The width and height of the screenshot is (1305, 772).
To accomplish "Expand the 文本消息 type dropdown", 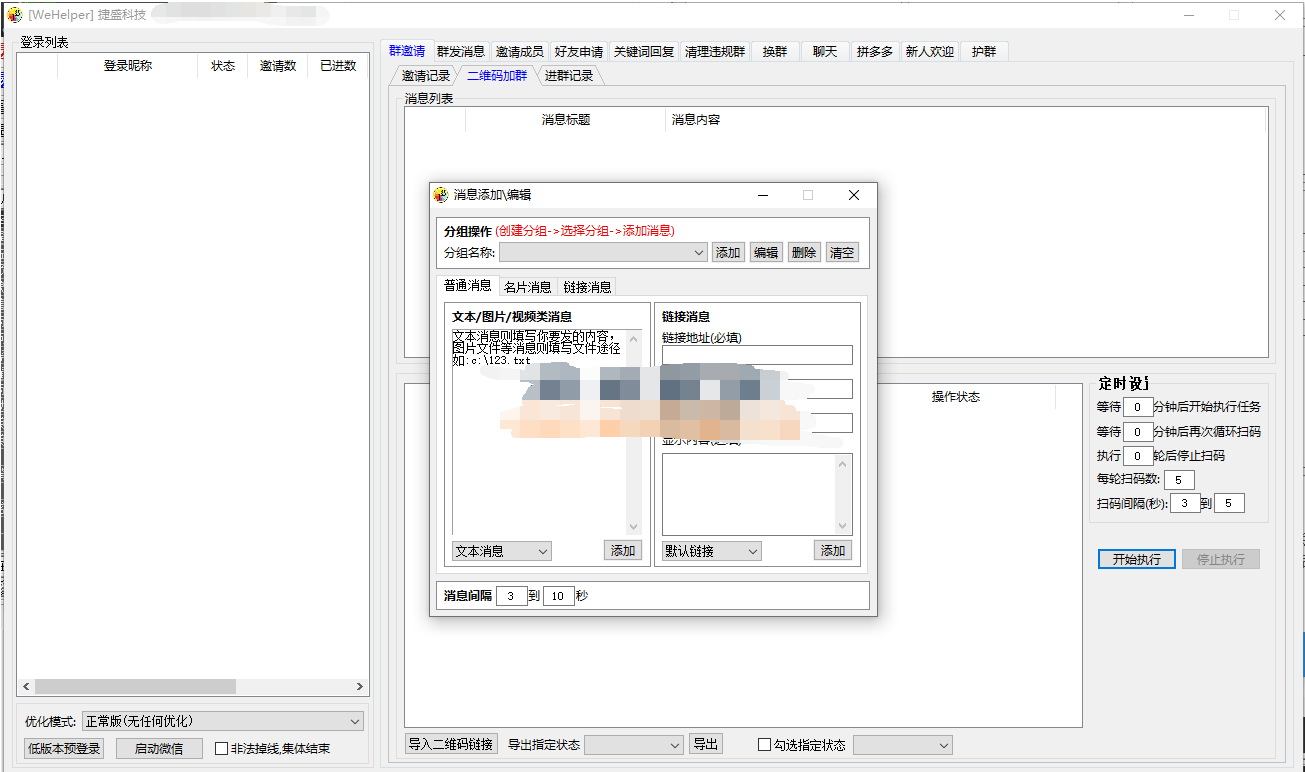I will coord(543,551).
